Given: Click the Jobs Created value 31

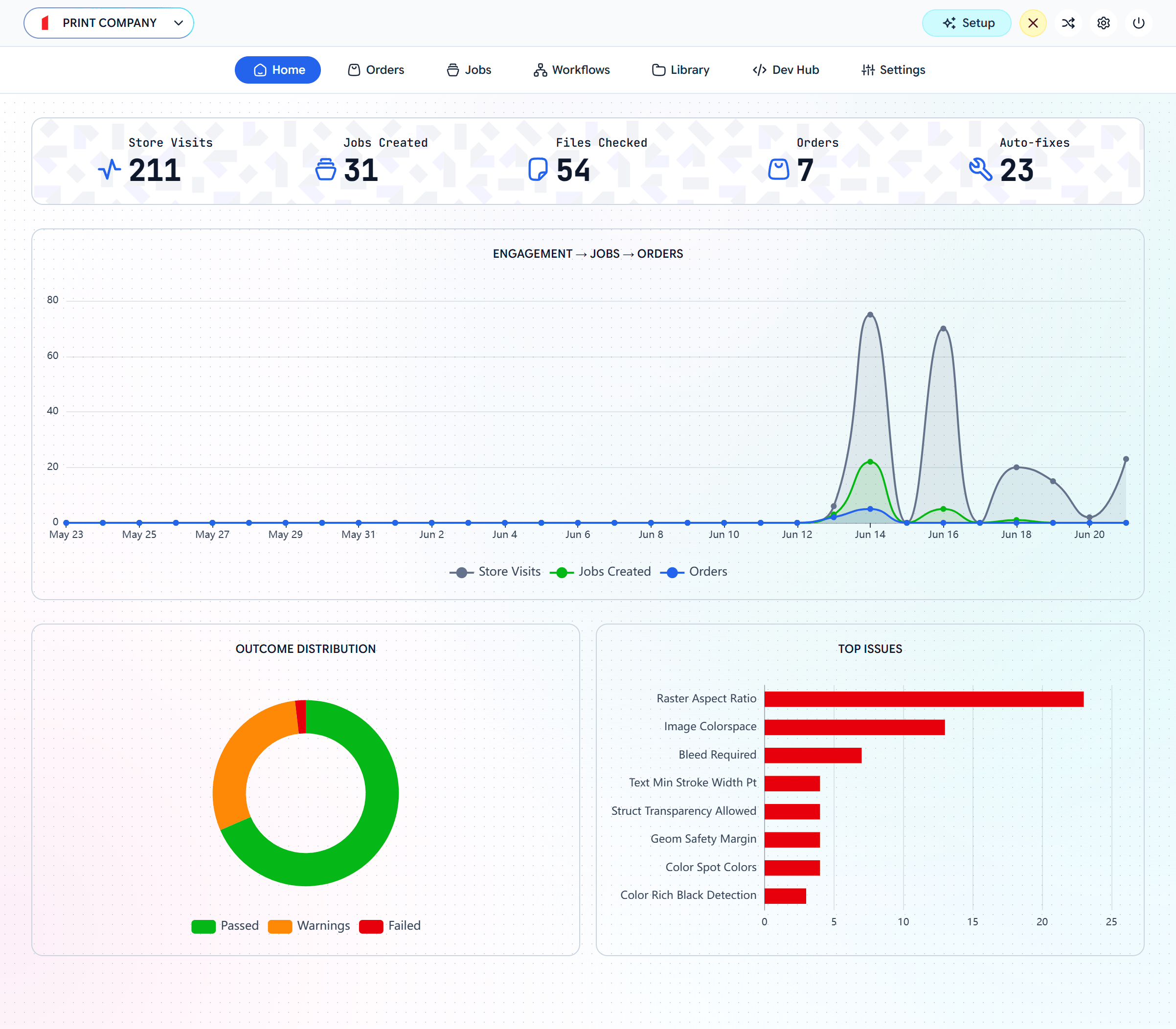Looking at the screenshot, I should [x=361, y=171].
